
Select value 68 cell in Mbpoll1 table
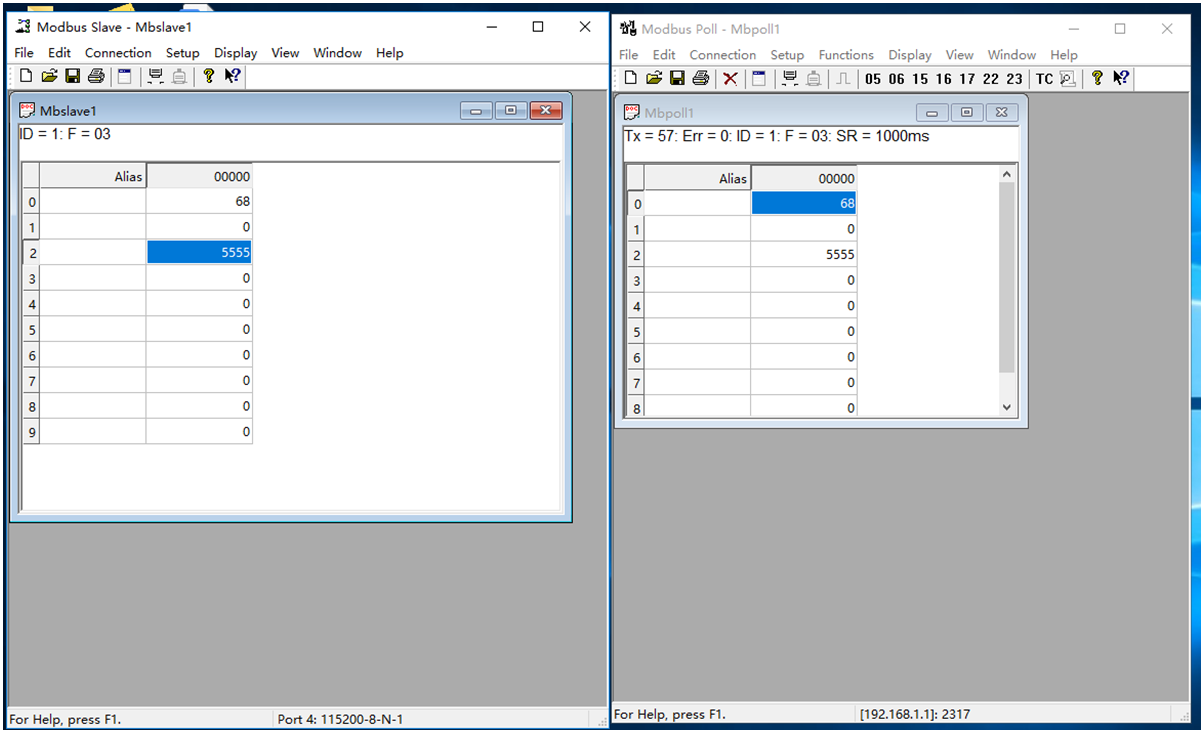click(804, 203)
